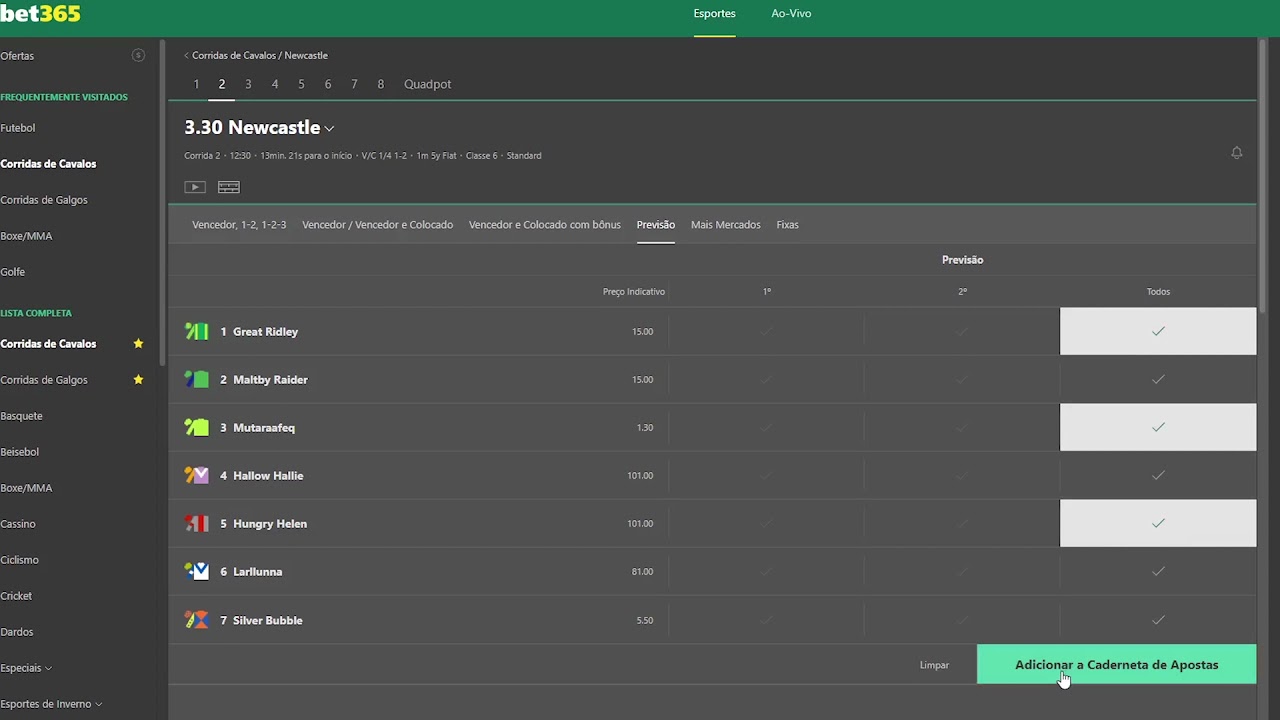Click Great Ridley's jockey silk icon
Screen dimensions: 1280x720
(197, 332)
